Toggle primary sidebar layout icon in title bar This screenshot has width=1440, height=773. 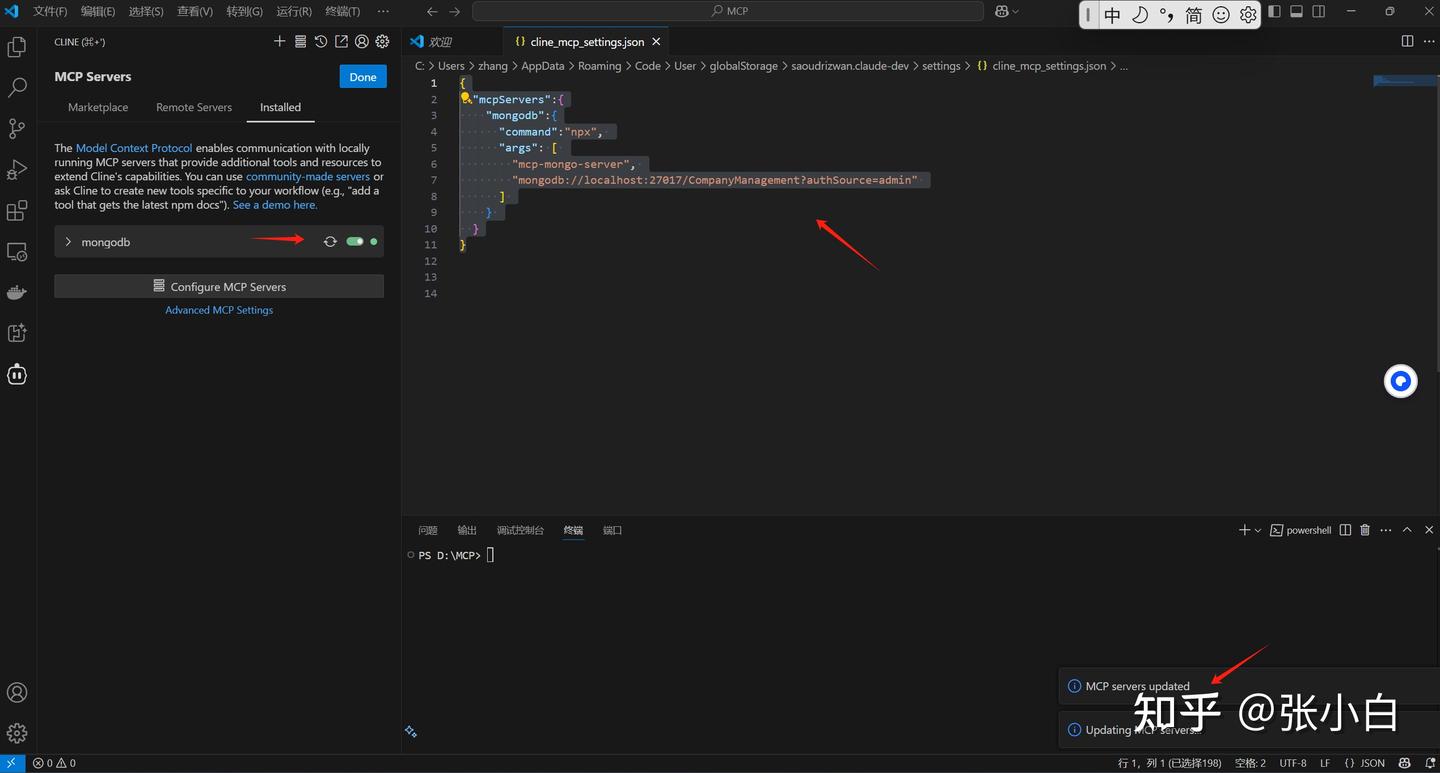pyautogui.click(x=1274, y=12)
